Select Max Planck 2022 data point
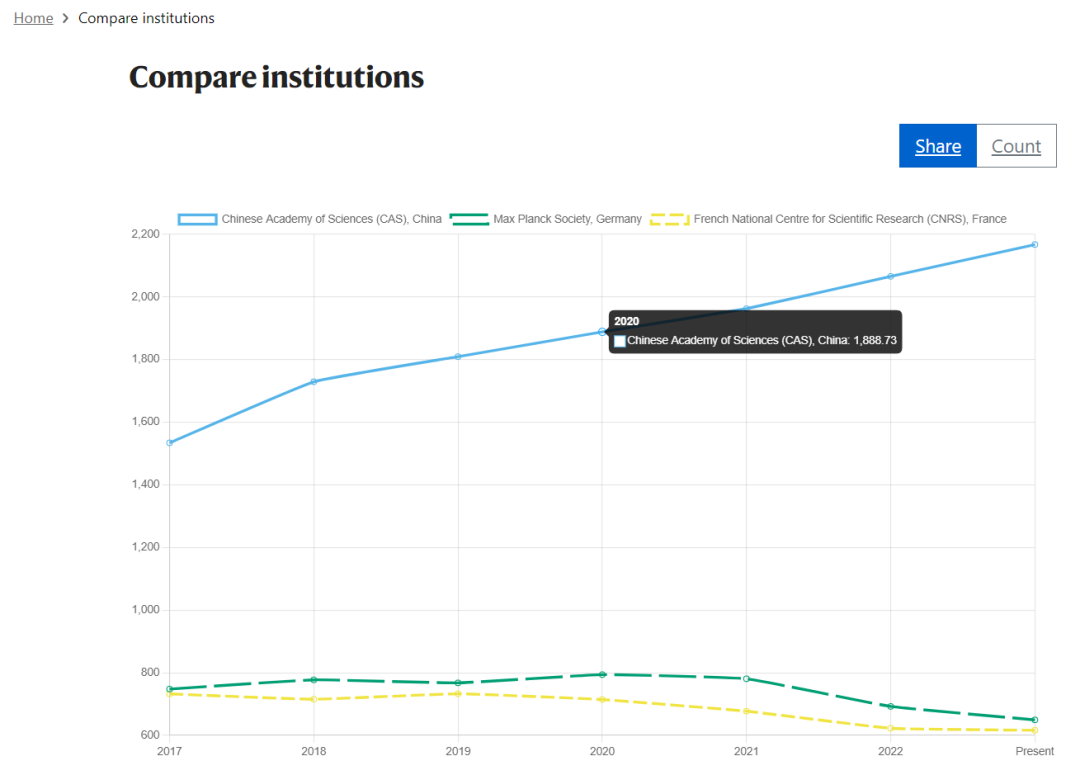 point(891,706)
